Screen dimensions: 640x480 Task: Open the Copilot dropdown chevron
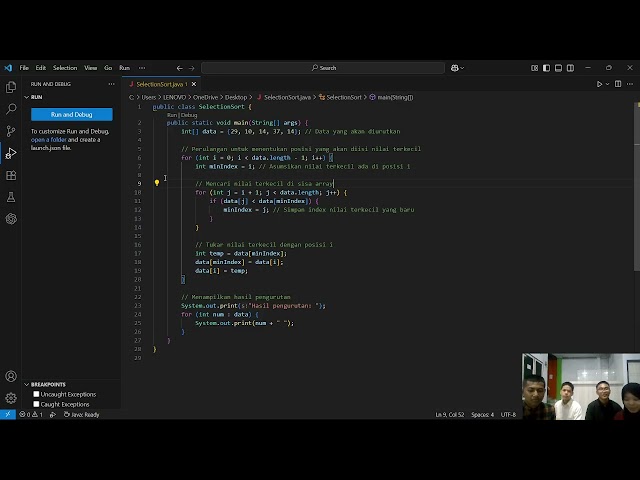click(462, 68)
